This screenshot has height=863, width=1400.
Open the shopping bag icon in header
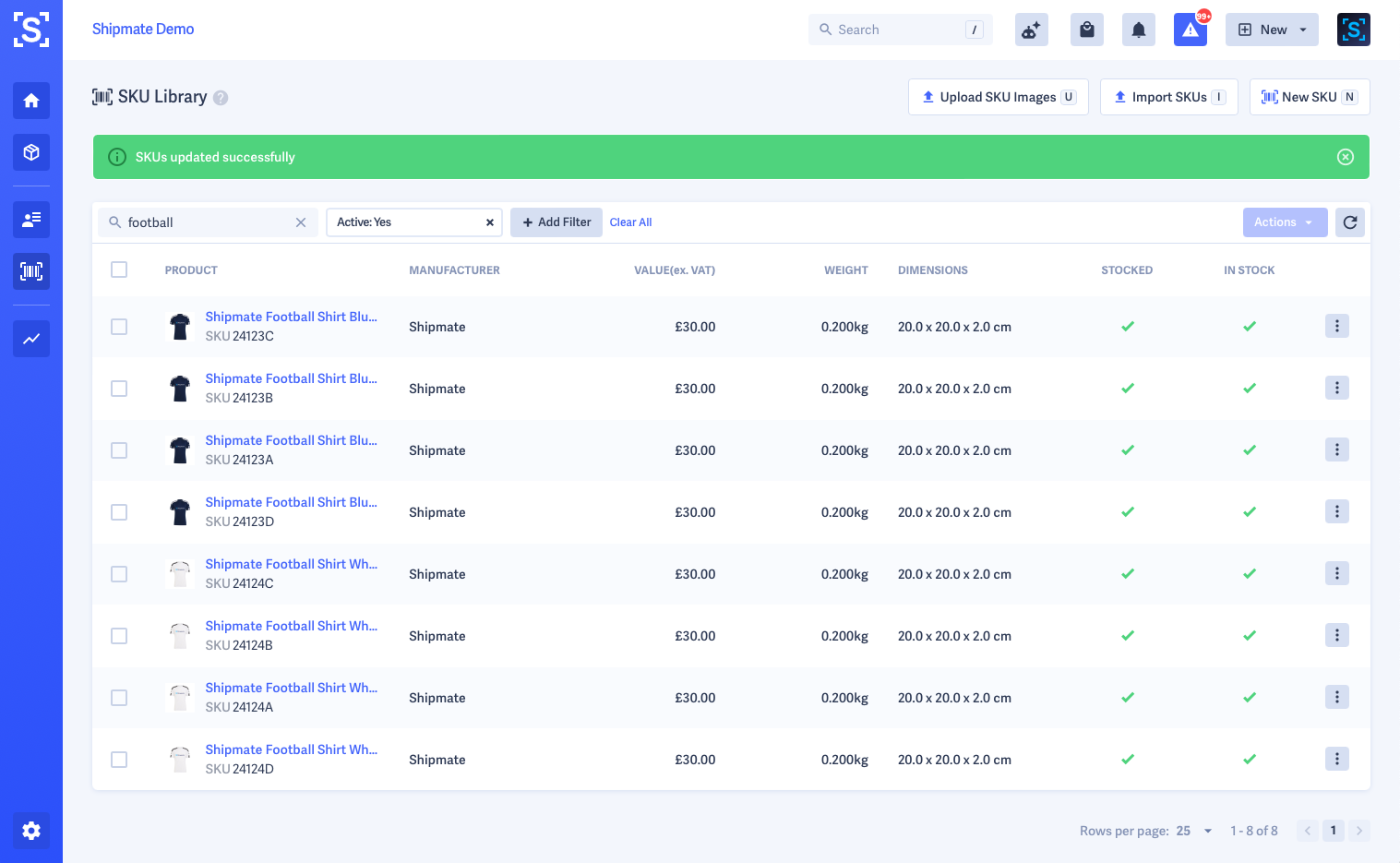[x=1087, y=30]
